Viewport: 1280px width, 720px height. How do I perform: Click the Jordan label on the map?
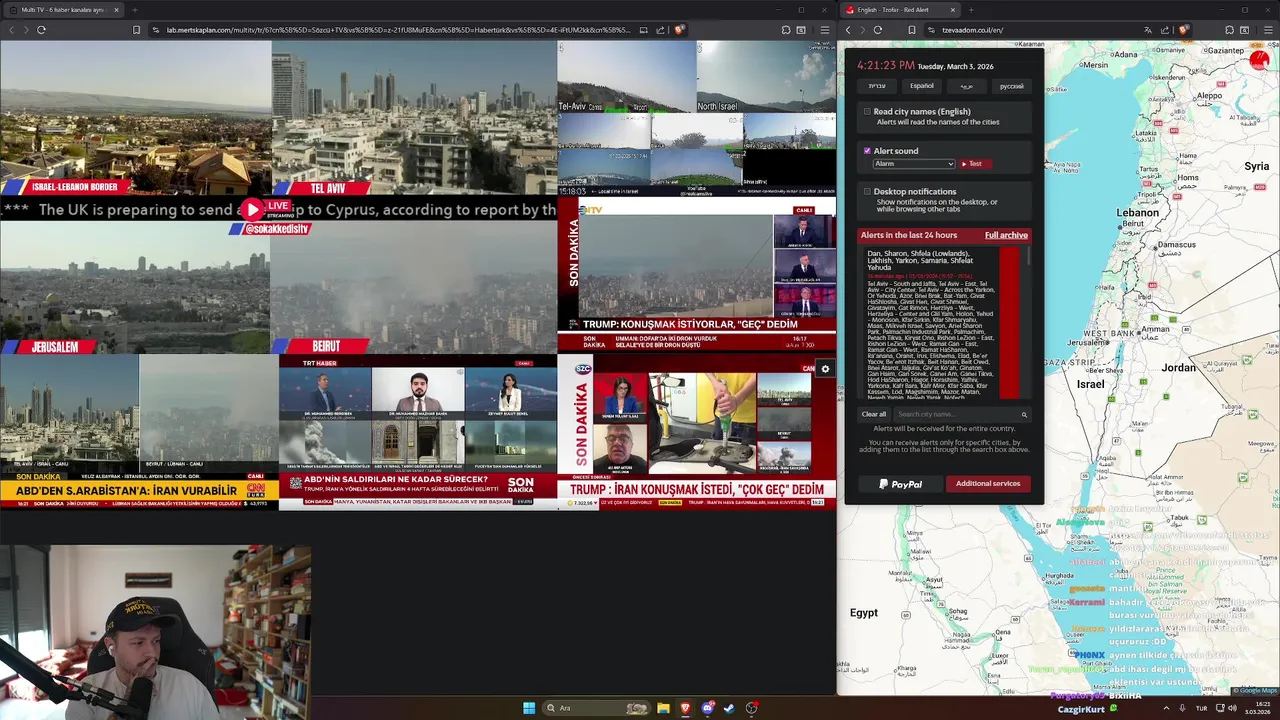[1178, 368]
